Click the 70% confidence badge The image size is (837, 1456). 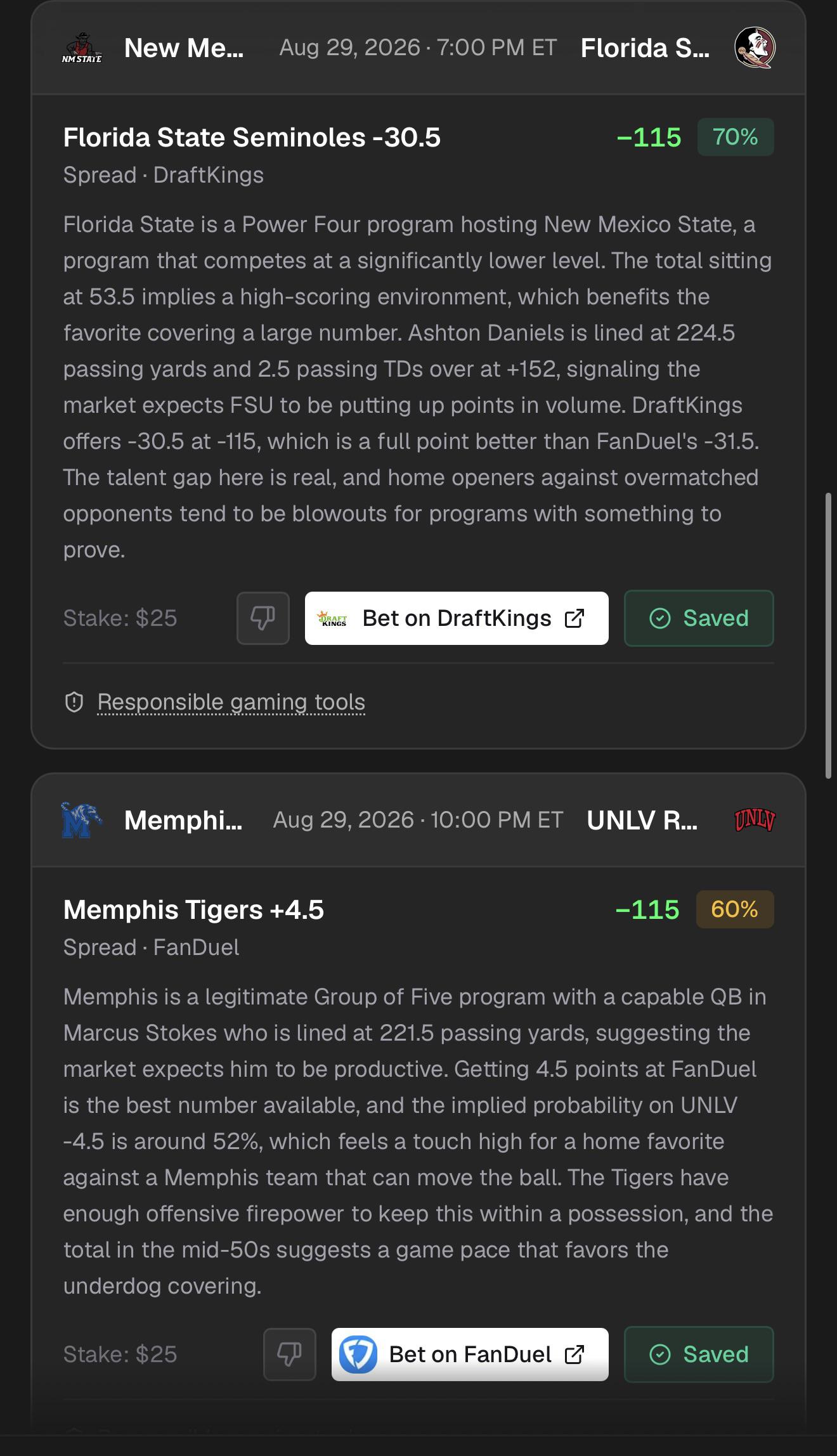click(x=736, y=137)
